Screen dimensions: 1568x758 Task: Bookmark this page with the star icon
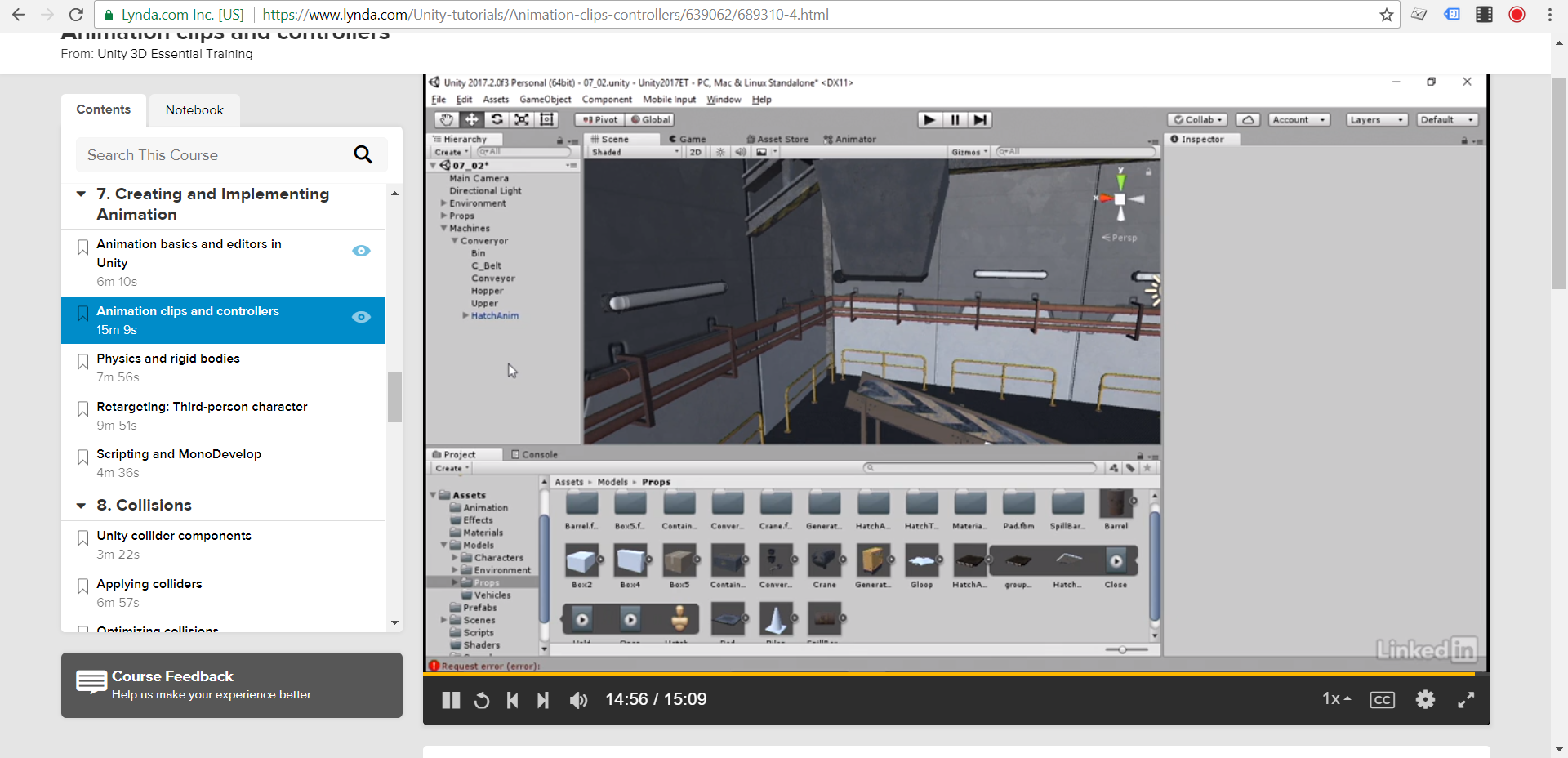pos(1386,15)
